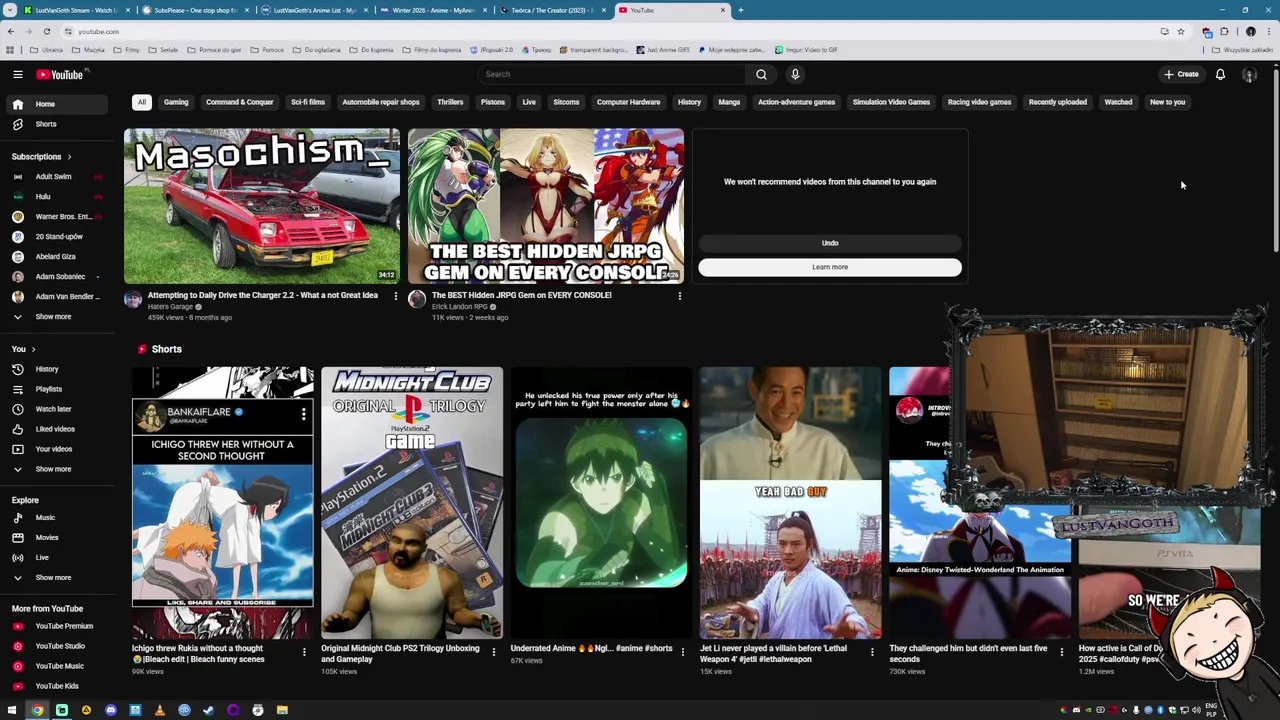
Task: Select the New to you chip
Action: click(x=1167, y=102)
